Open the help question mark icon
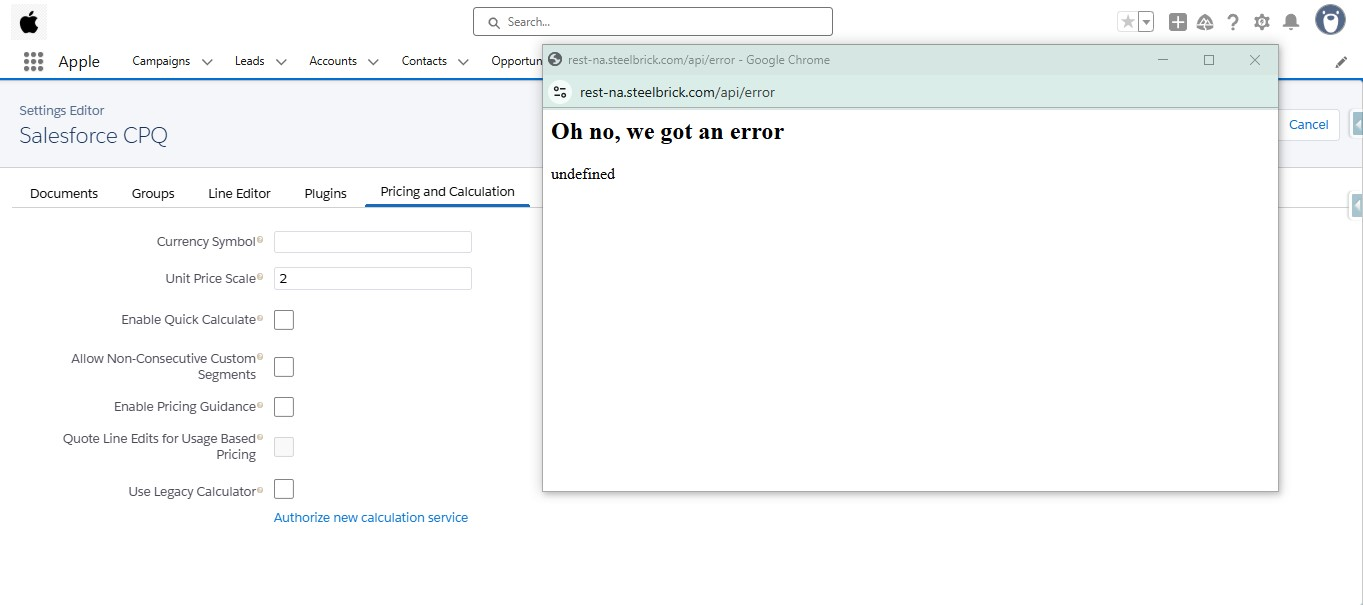 point(1233,22)
